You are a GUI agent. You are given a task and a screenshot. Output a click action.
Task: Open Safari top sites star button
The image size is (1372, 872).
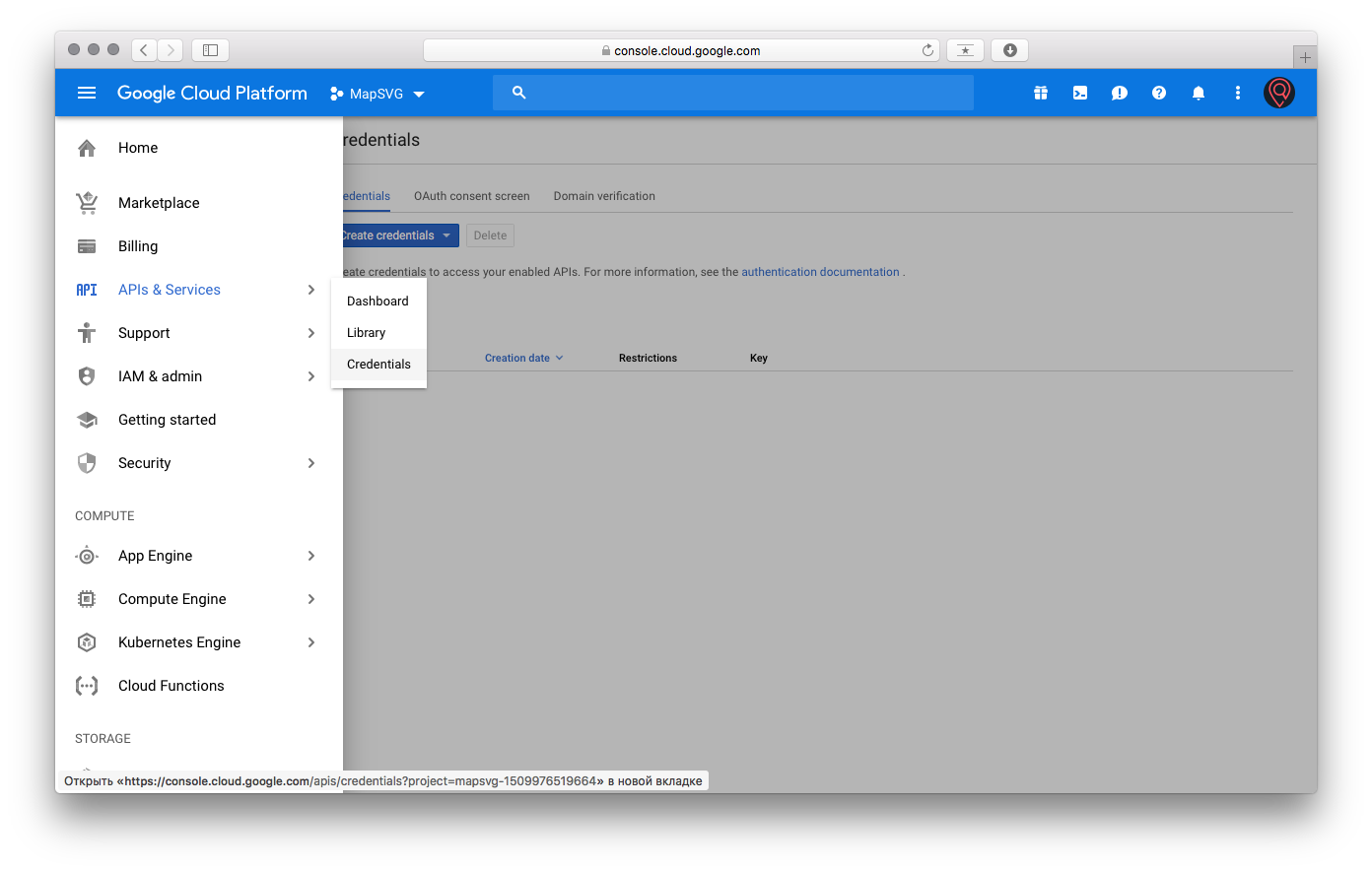965,50
